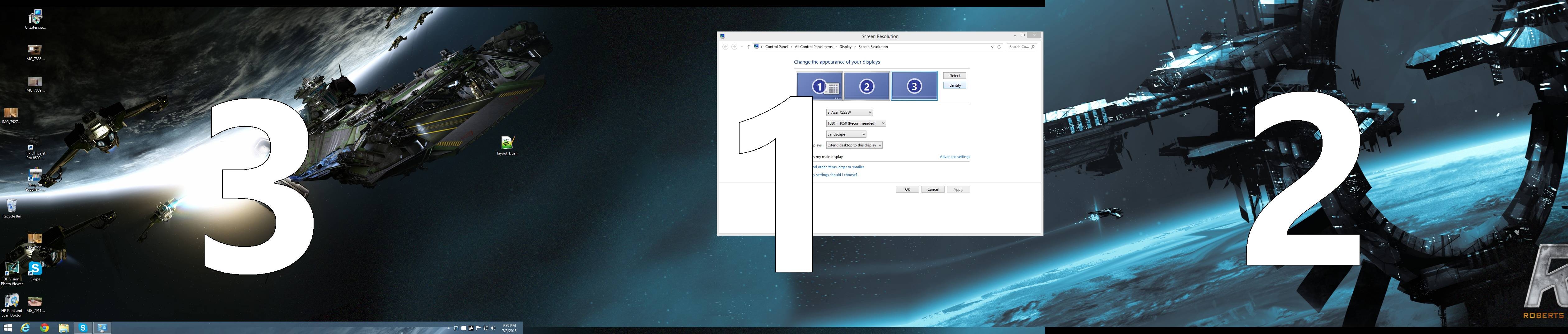Open the Advanced settings link
This screenshot has height=334, width=1568.
pyautogui.click(x=954, y=157)
